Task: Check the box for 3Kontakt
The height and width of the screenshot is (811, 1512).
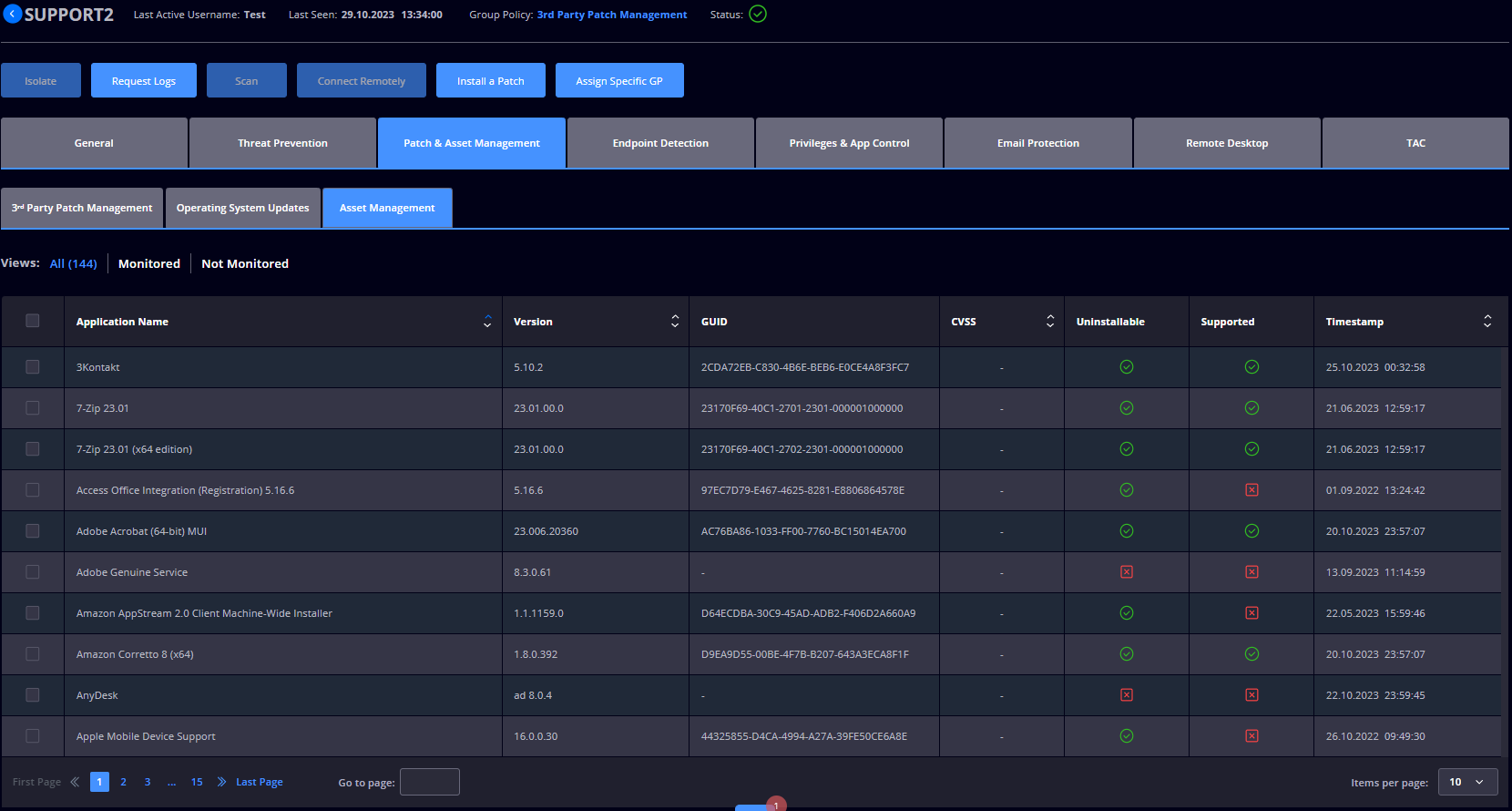Action: coord(33,367)
